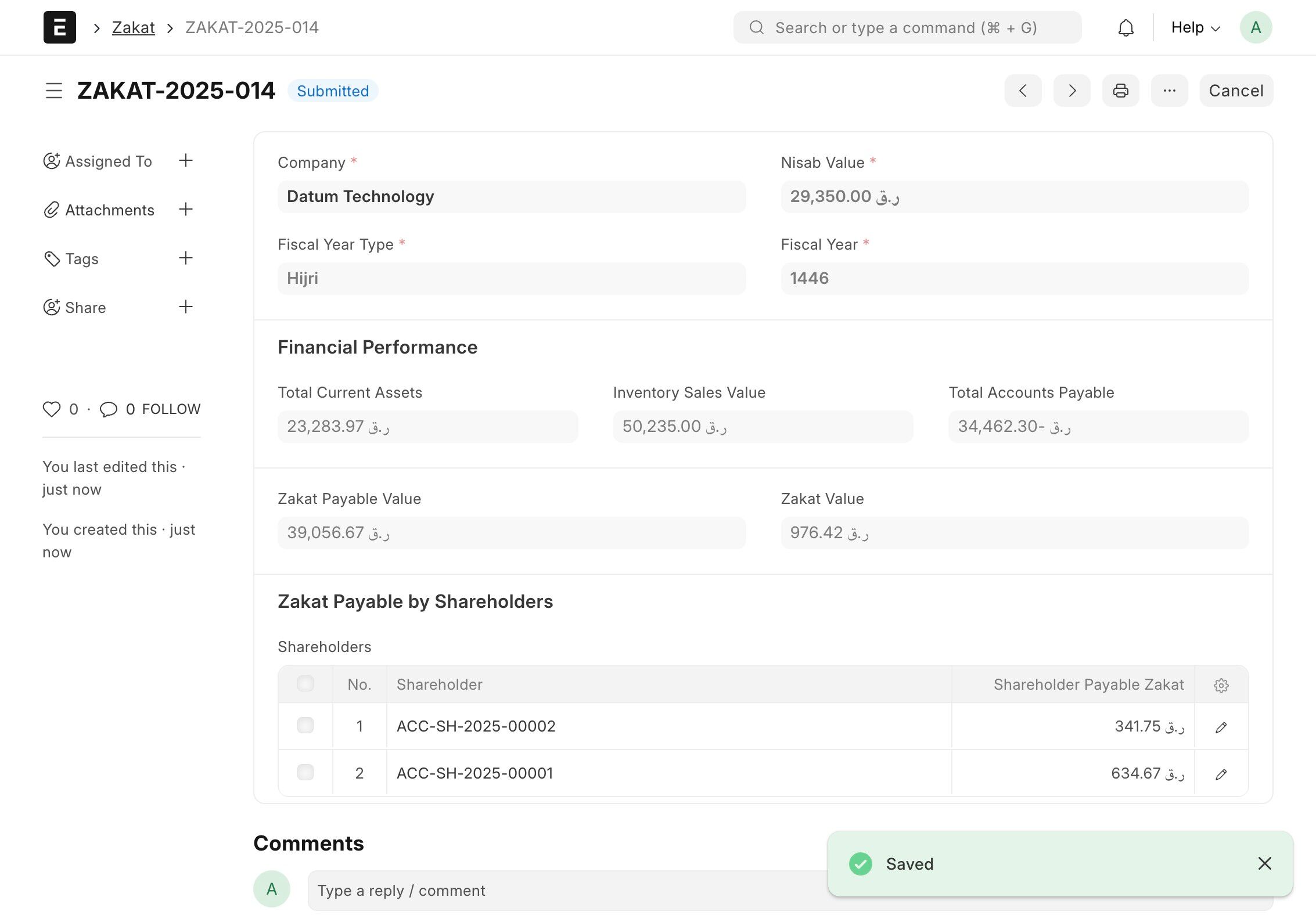
Task: Click the notifications bell icon
Action: 1126,28
